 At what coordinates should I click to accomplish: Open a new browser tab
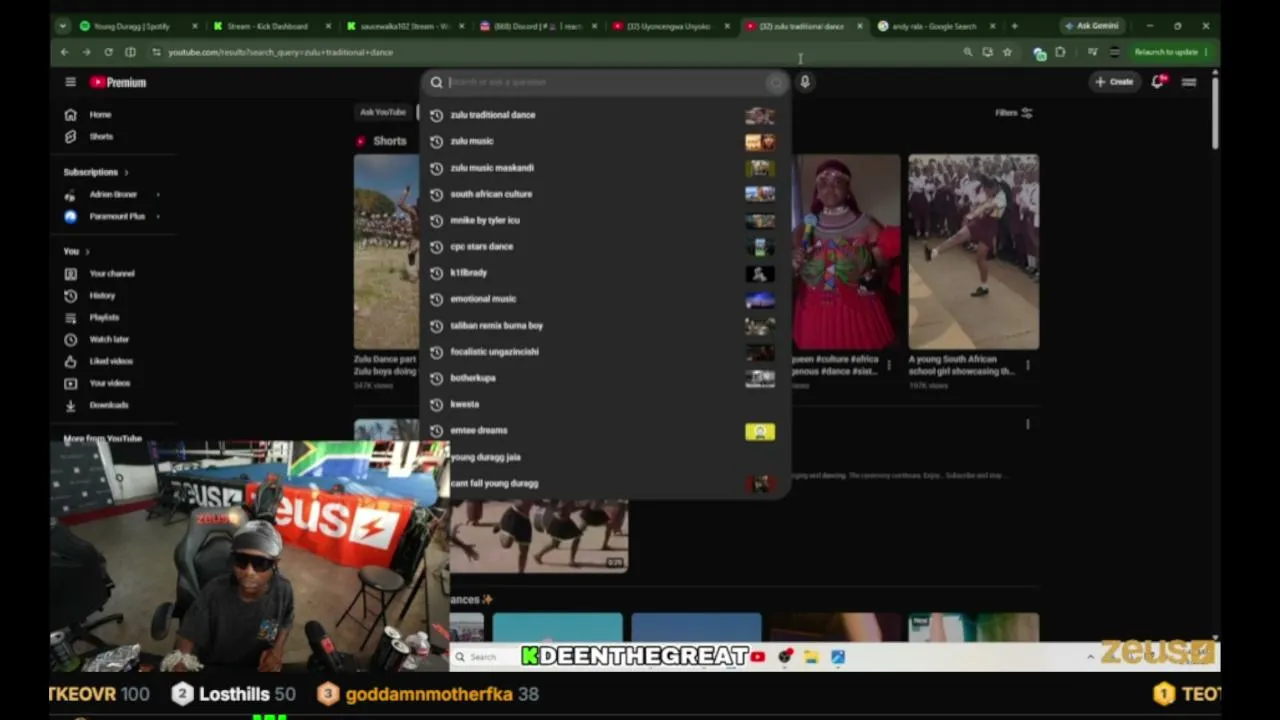1014,26
